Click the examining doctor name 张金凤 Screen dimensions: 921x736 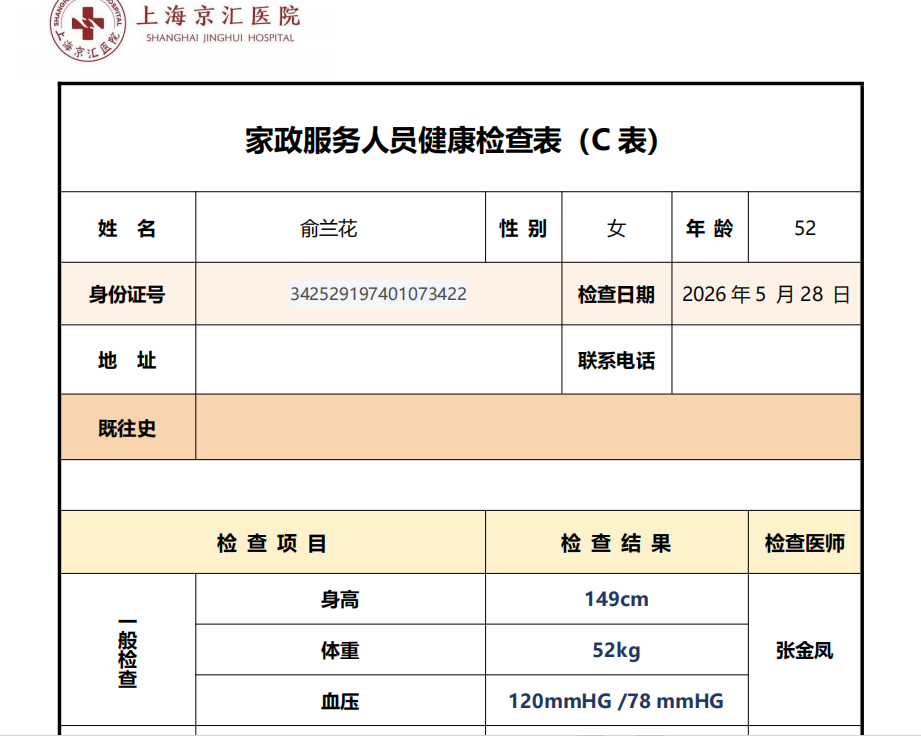click(805, 650)
